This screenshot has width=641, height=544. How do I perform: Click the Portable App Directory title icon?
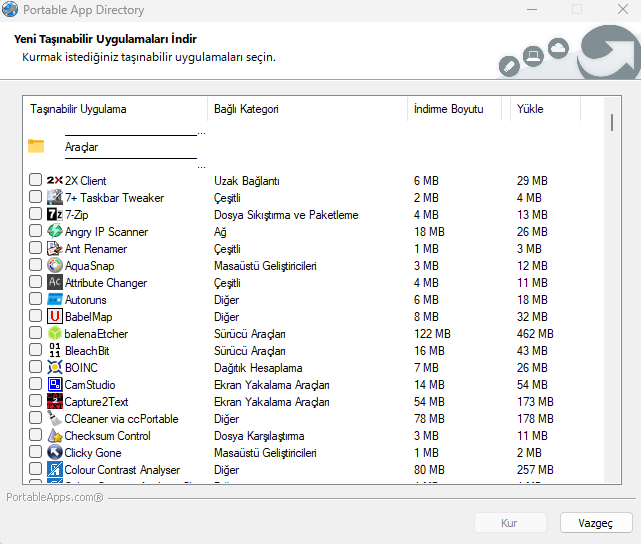pyautogui.click(x=10, y=9)
